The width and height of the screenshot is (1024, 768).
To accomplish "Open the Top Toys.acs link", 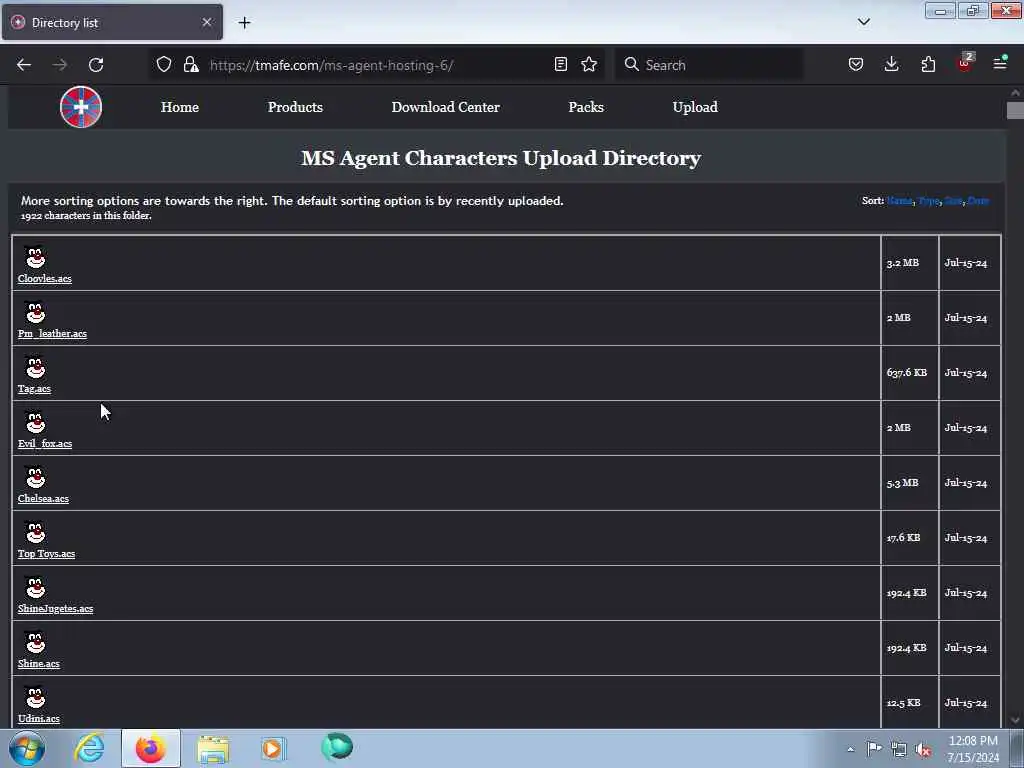I will 46,554.
